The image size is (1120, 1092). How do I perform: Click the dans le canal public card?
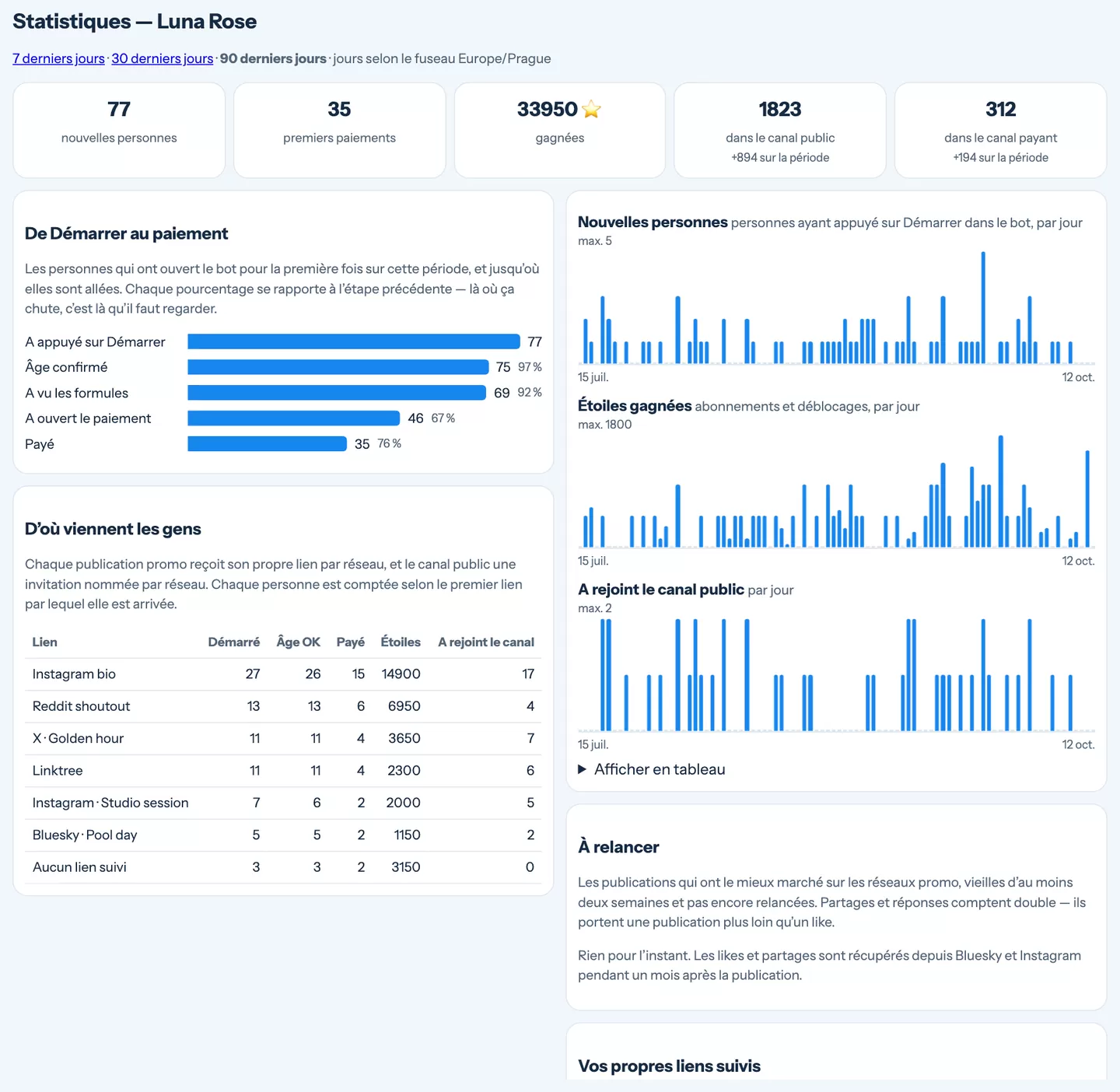click(780, 131)
